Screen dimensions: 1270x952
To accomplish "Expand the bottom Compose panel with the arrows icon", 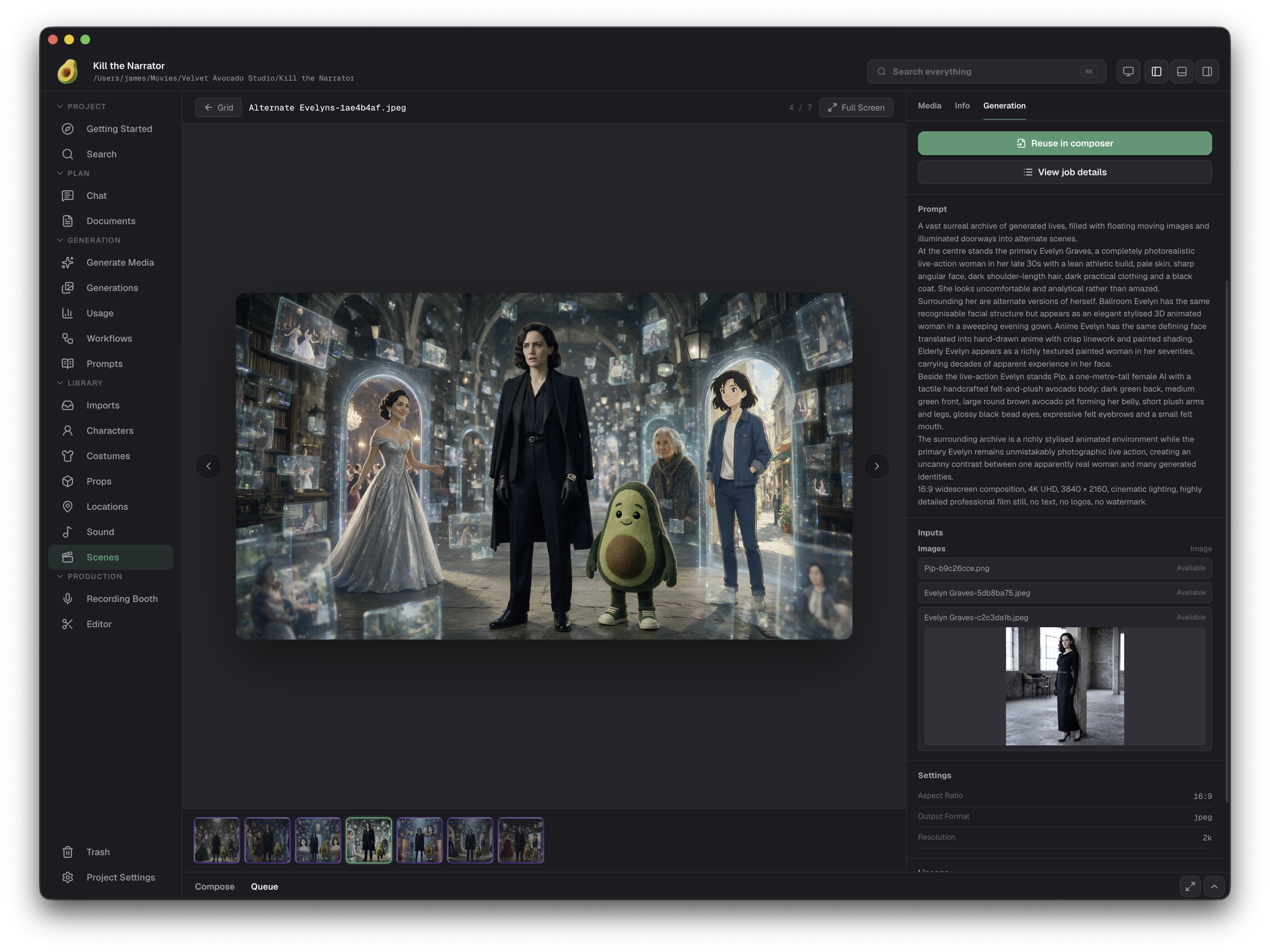I will (1190, 886).
